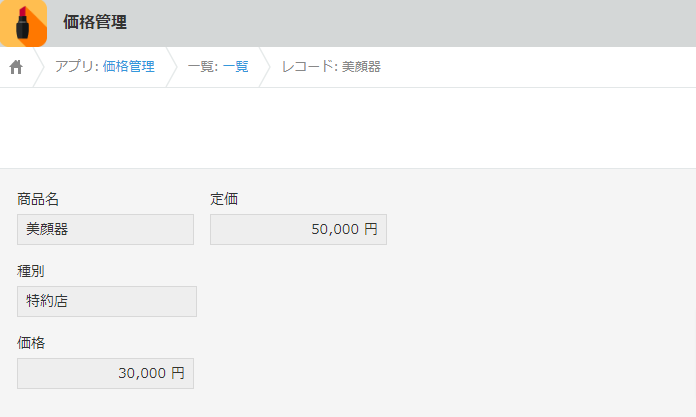
Task: Select the 価格 field showing 30,000 円
Action: pos(105,373)
